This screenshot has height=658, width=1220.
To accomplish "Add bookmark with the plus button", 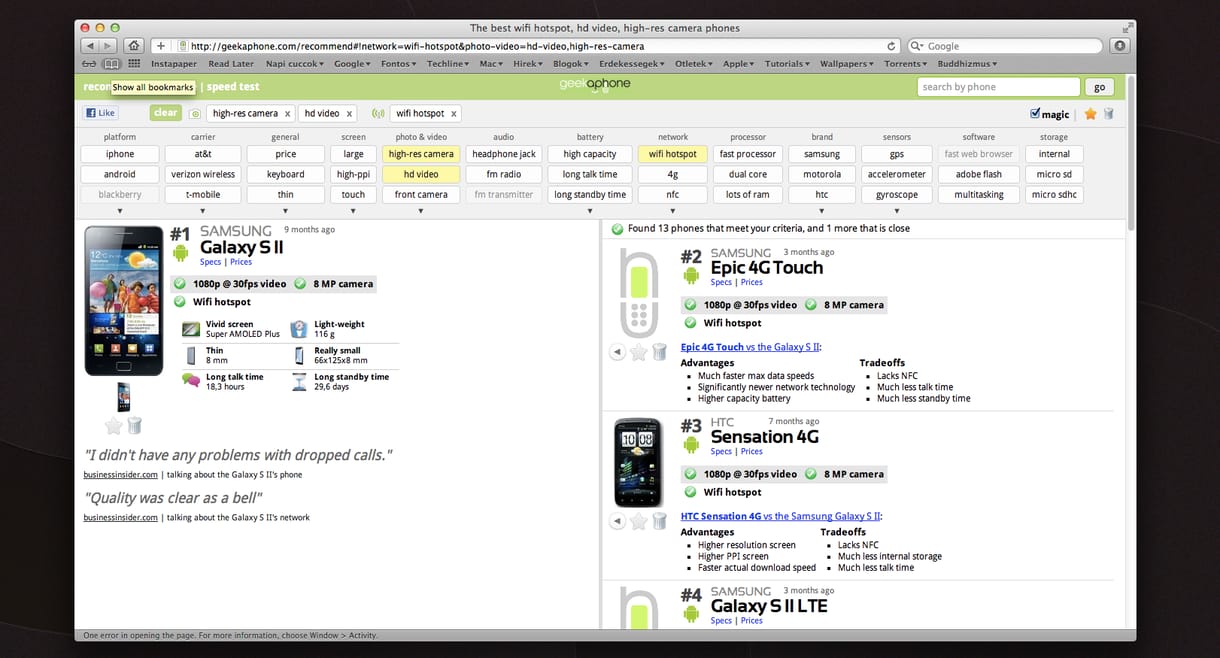I will click(x=160, y=46).
